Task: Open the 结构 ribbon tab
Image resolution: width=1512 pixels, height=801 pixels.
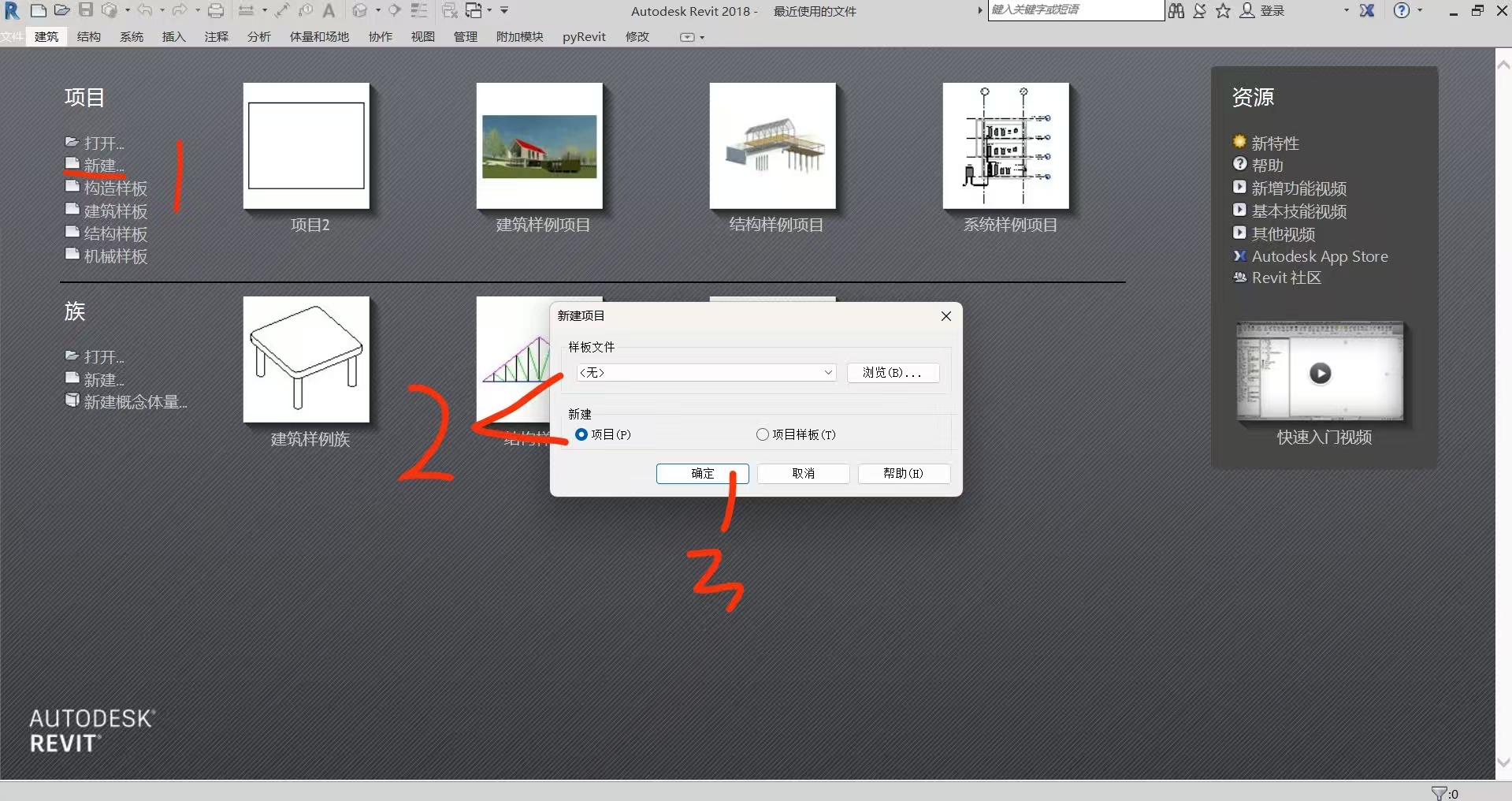Action: pyautogui.click(x=89, y=37)
